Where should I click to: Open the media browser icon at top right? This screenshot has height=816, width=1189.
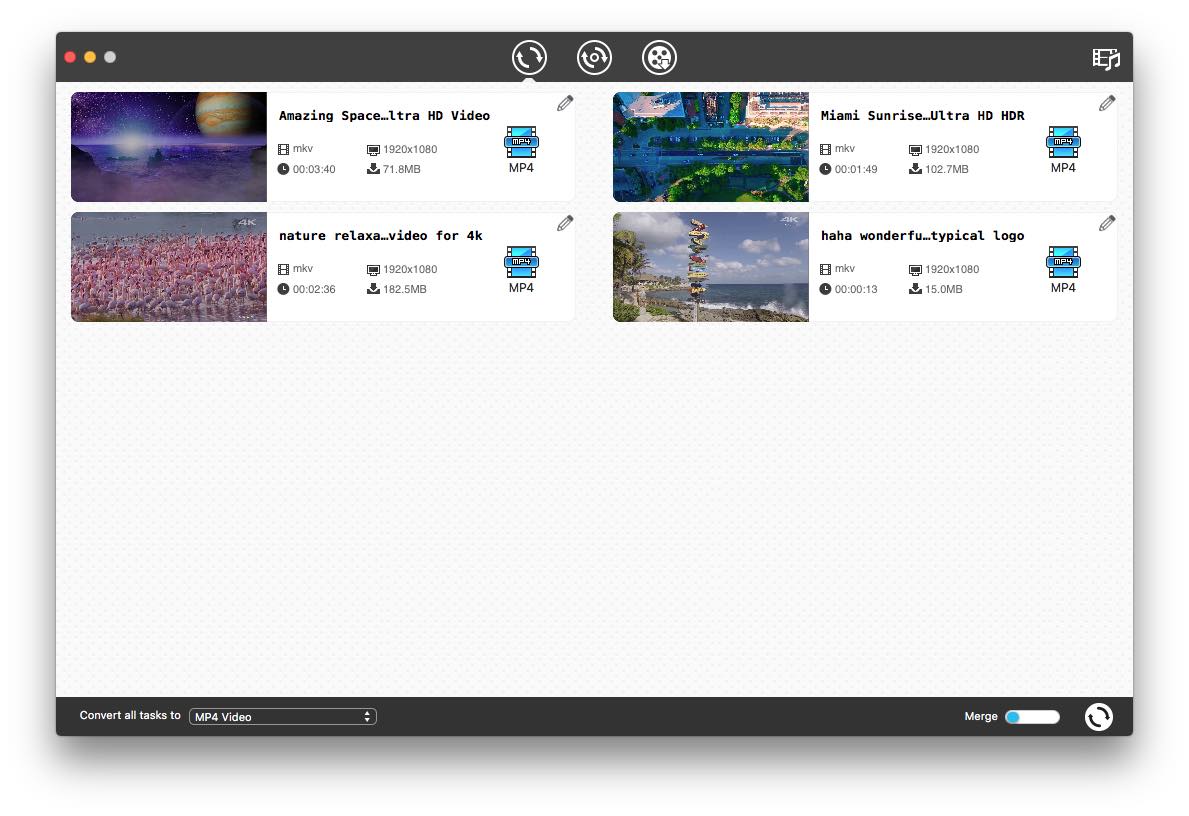tap(1106, 58)
